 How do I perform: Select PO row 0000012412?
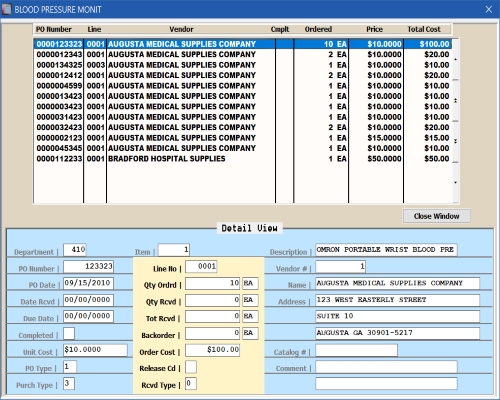coord(243,75)
